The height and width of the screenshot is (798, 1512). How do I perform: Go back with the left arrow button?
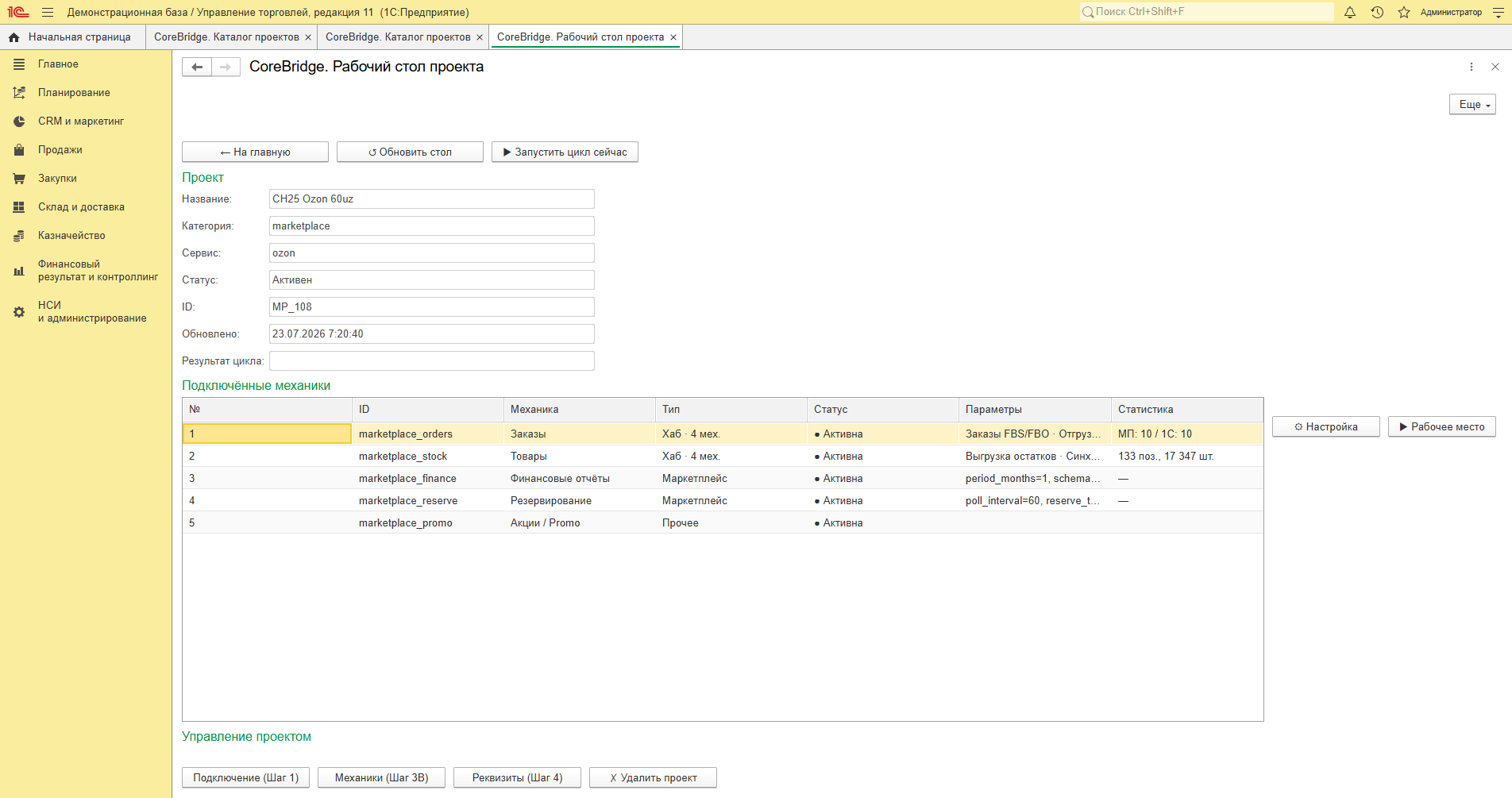[x=197, y=67]
